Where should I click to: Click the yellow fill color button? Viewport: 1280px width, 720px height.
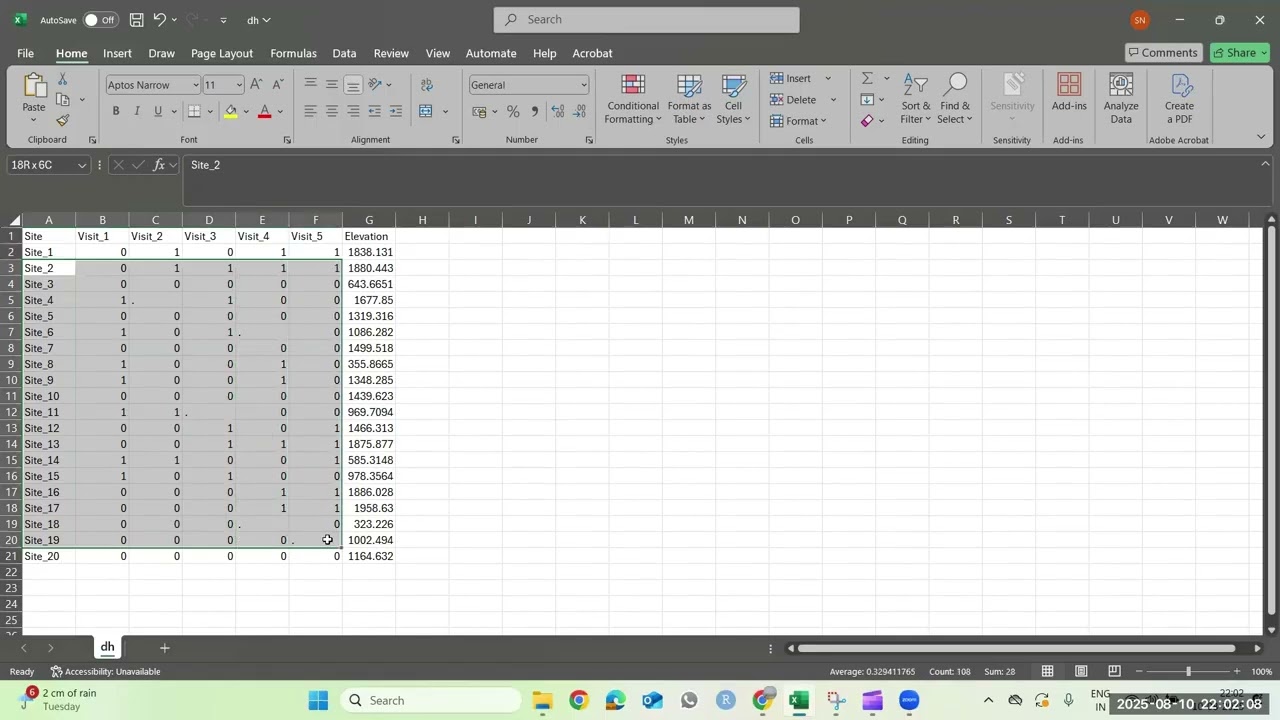click(231, 111)
